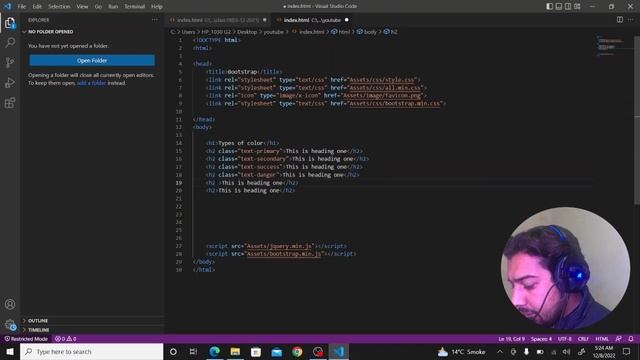Viewport: 640px width, 360px height.
Task: Open the Run and Debug view
Action: click(x=10, y=82)
